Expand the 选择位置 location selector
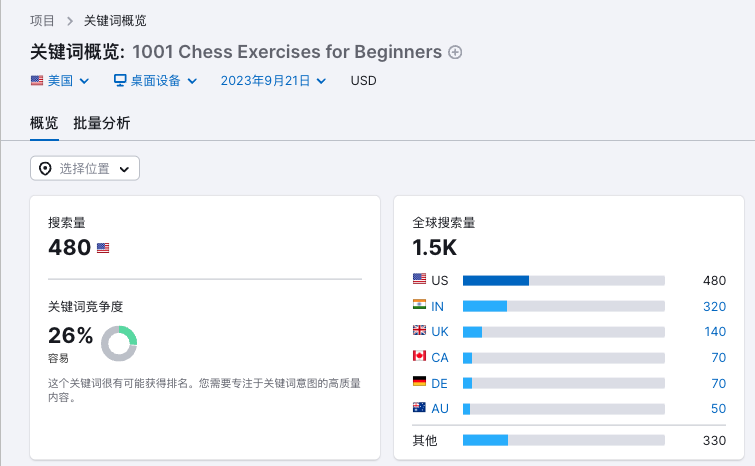Image resolution: width=755 pixels, height=466 pixels. 85,169
